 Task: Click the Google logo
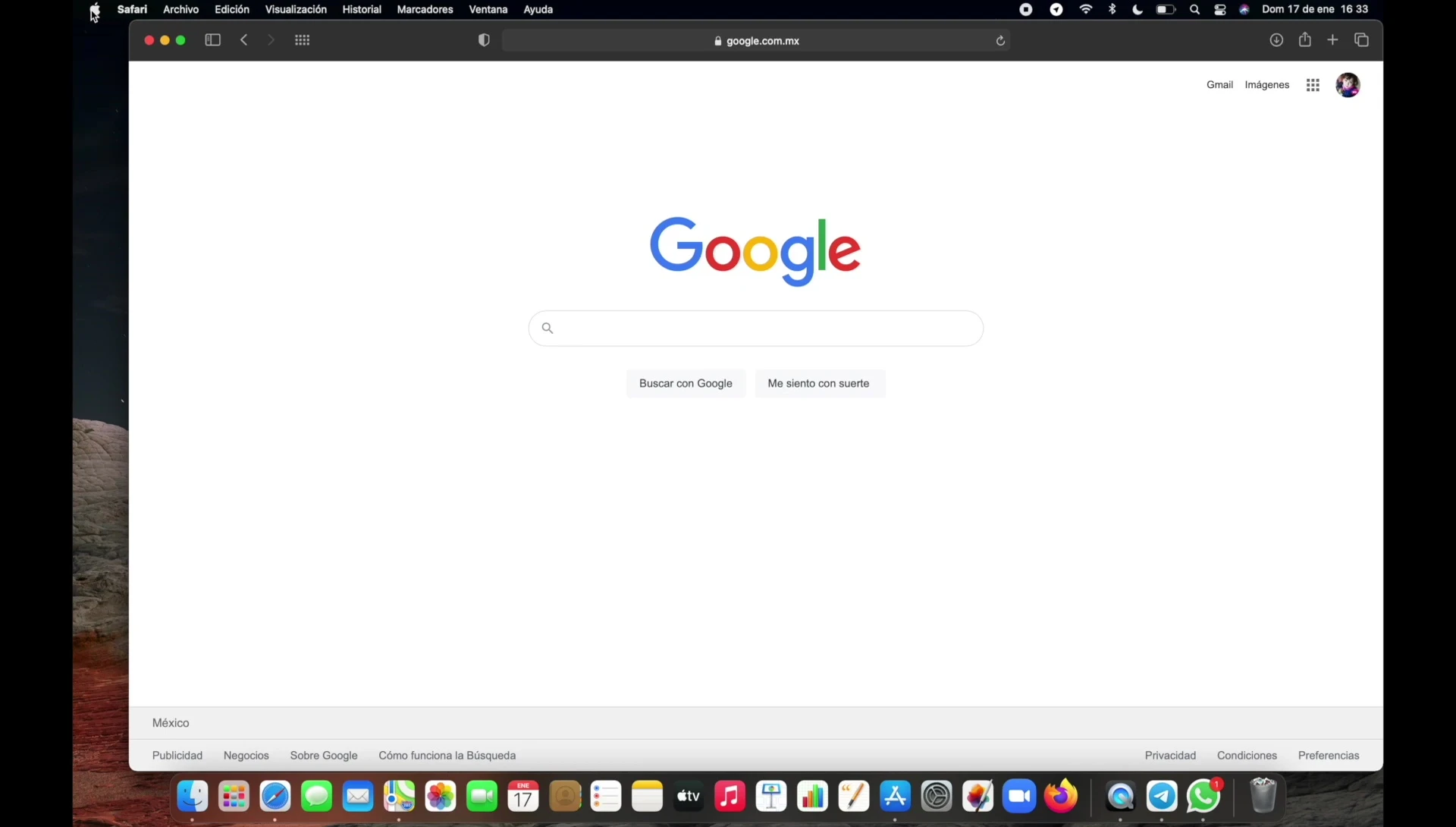point(755,251)
